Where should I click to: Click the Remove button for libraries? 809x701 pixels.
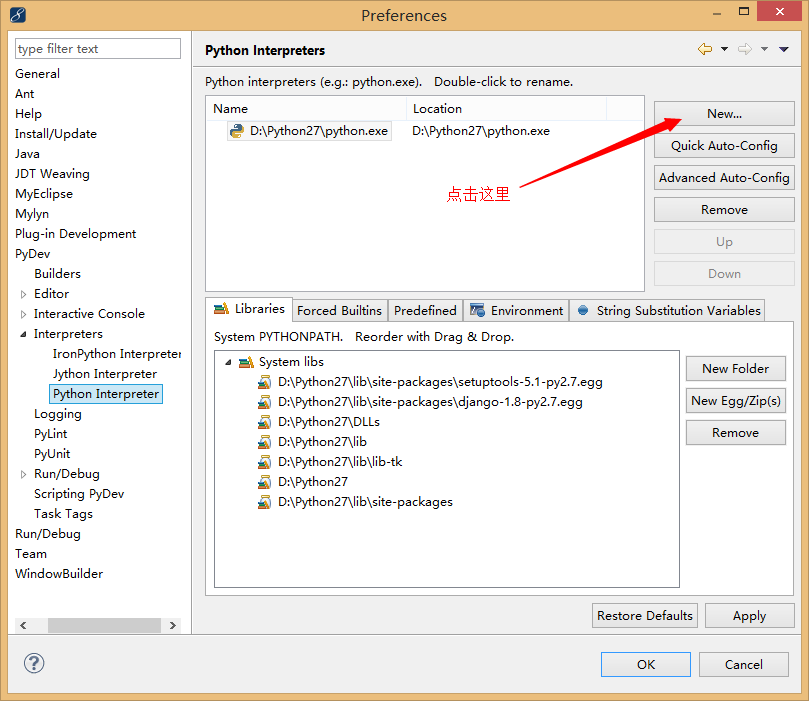point(736,432)
